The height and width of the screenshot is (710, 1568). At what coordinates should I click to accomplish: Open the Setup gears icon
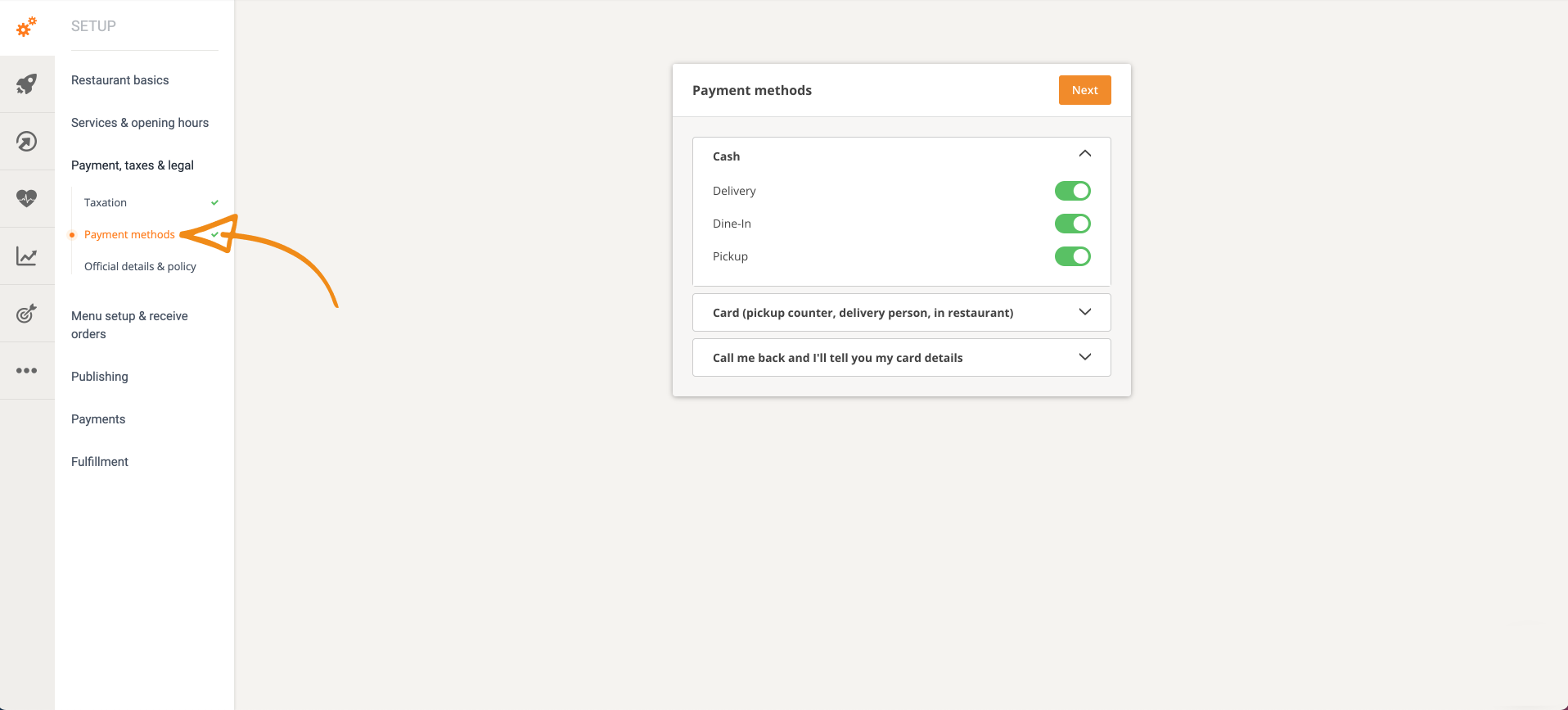(27, 26)
